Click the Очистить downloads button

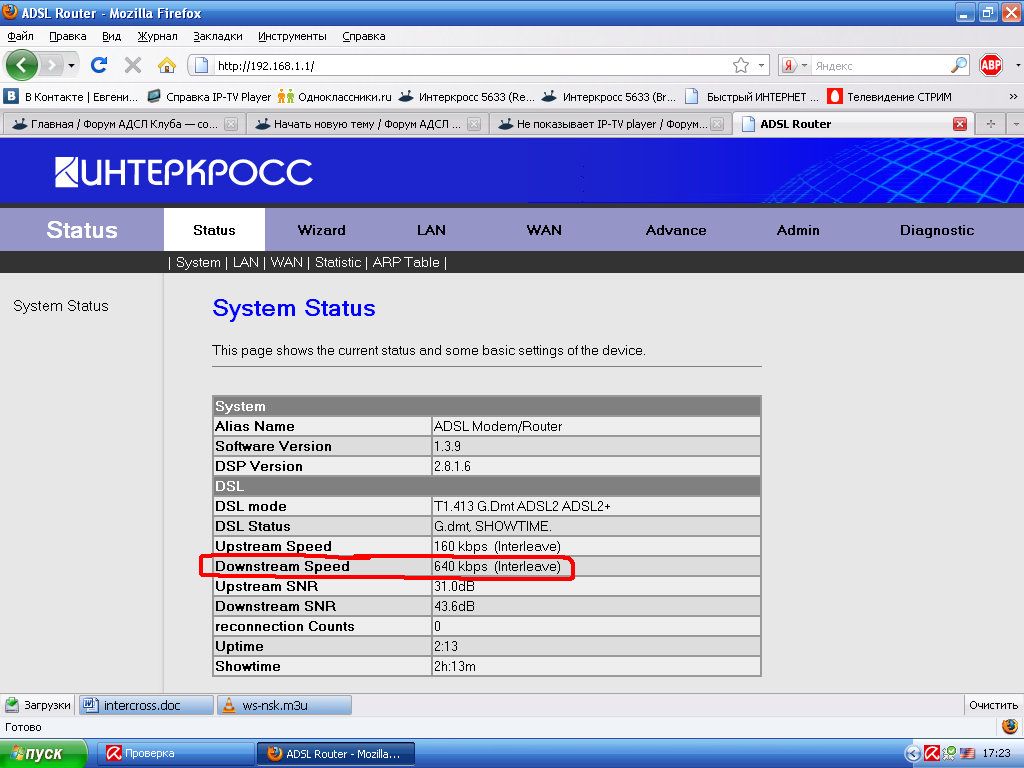[x=993, y=705]
